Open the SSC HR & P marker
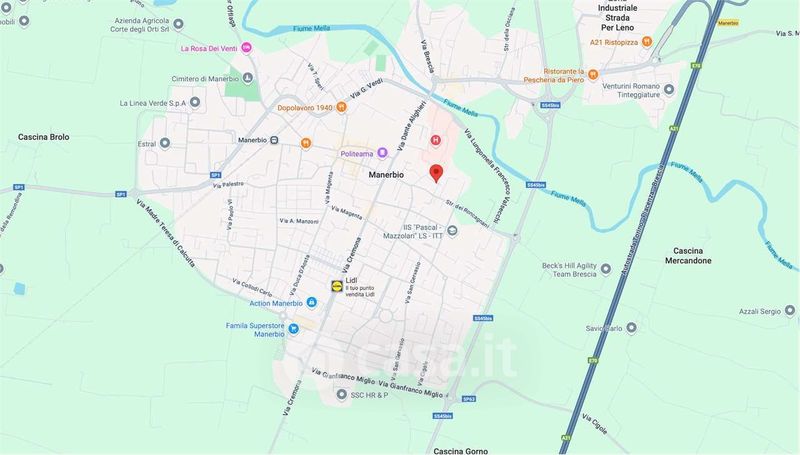 point(342,394)
